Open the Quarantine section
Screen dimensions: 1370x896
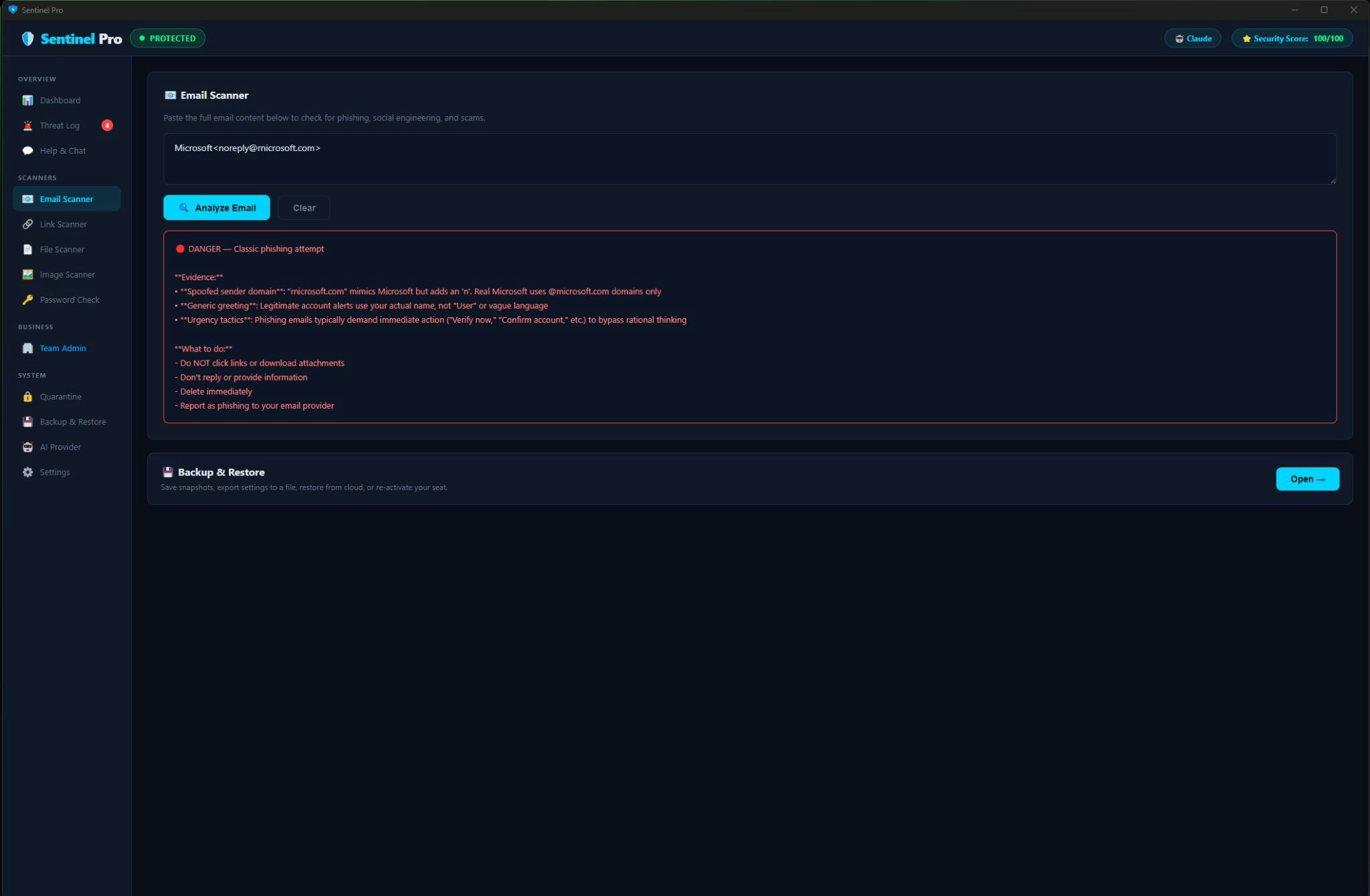pos(61,396)
